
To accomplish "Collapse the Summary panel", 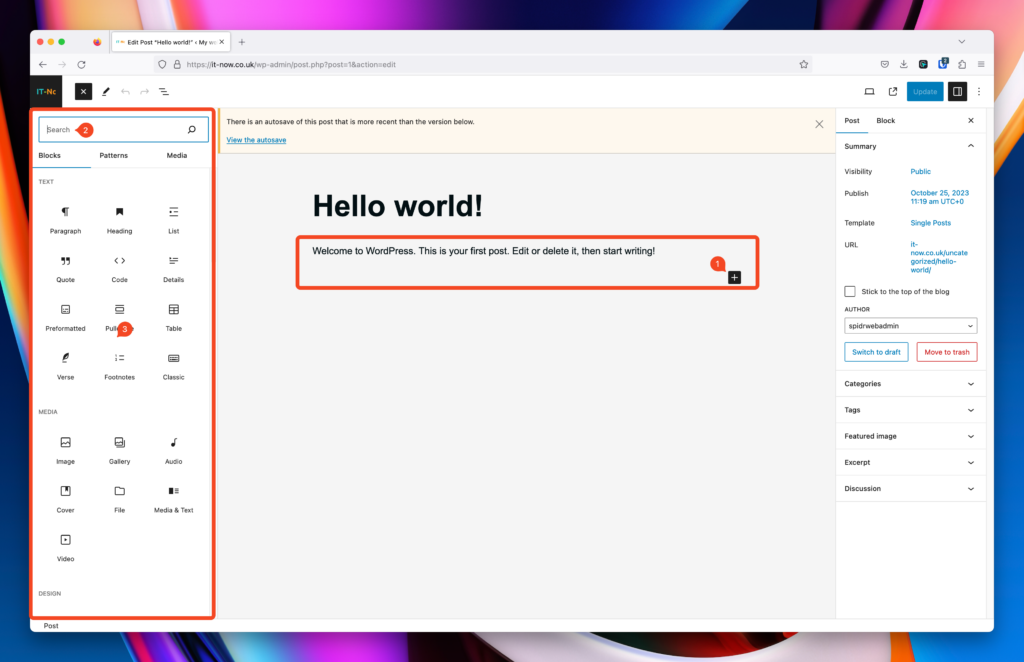I will pos(971,146).
